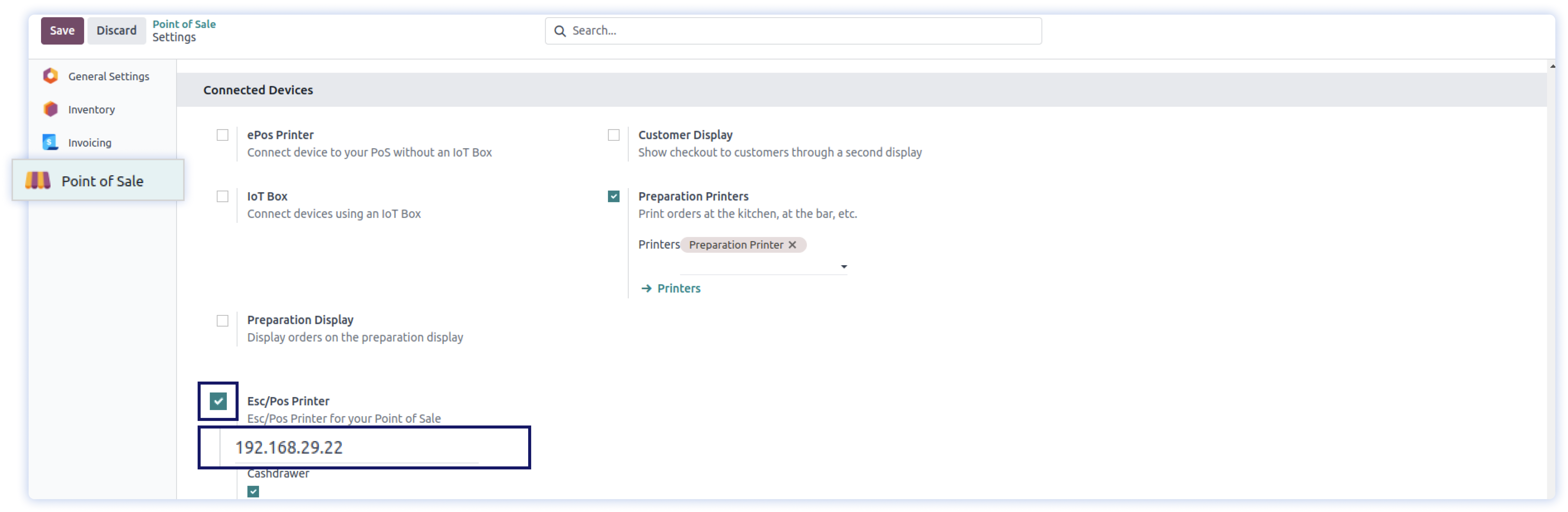Click the Invoicing app icon
Screen dimensions: 1568x512
51,142
